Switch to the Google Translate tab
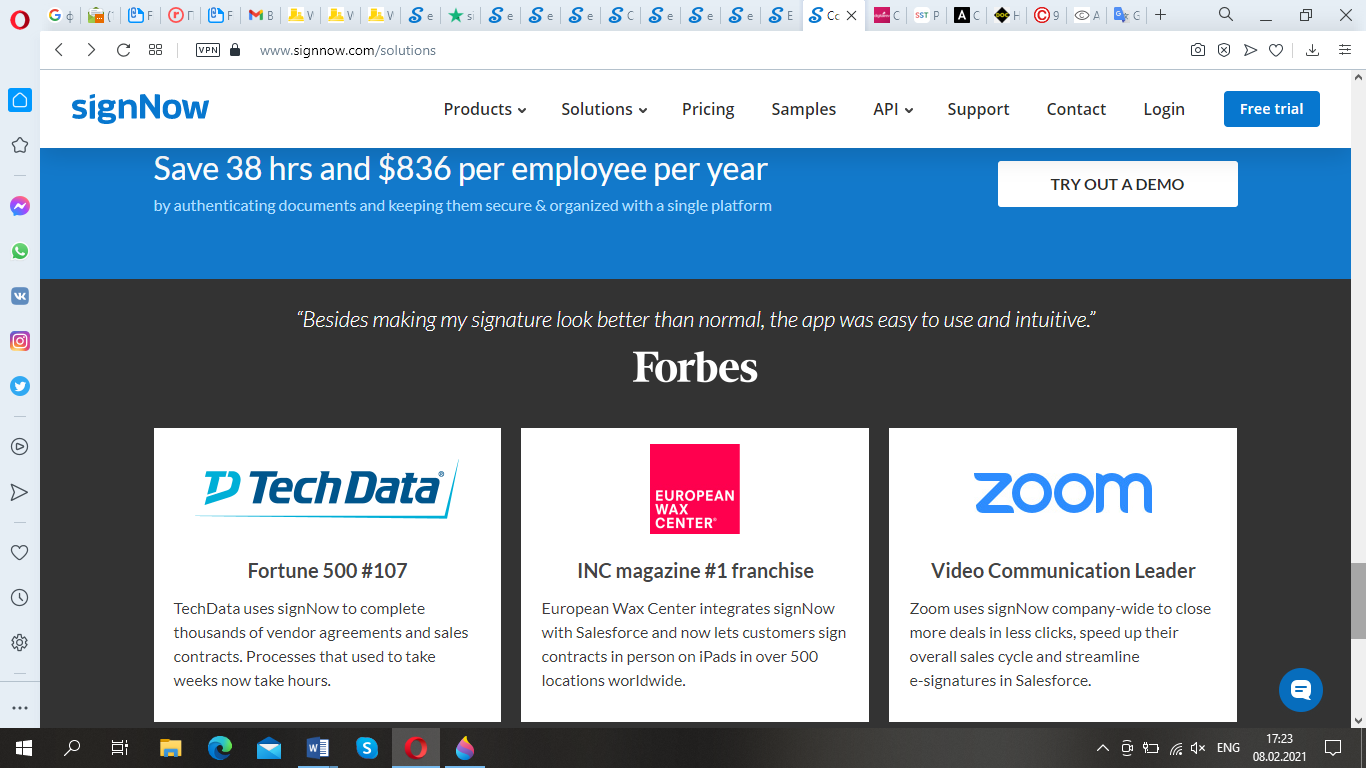 (1128, 15)
